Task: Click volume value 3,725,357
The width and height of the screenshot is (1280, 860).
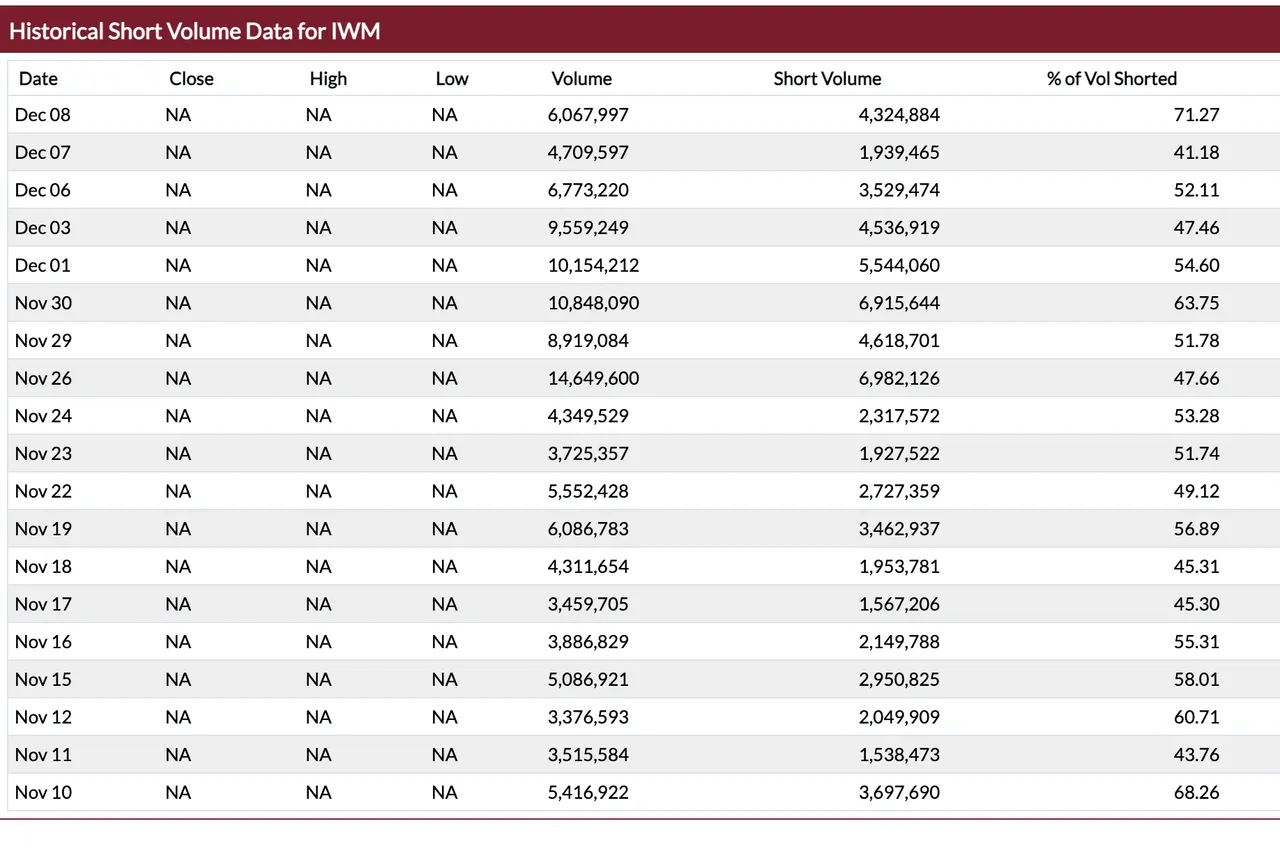Action: (589, 454)
